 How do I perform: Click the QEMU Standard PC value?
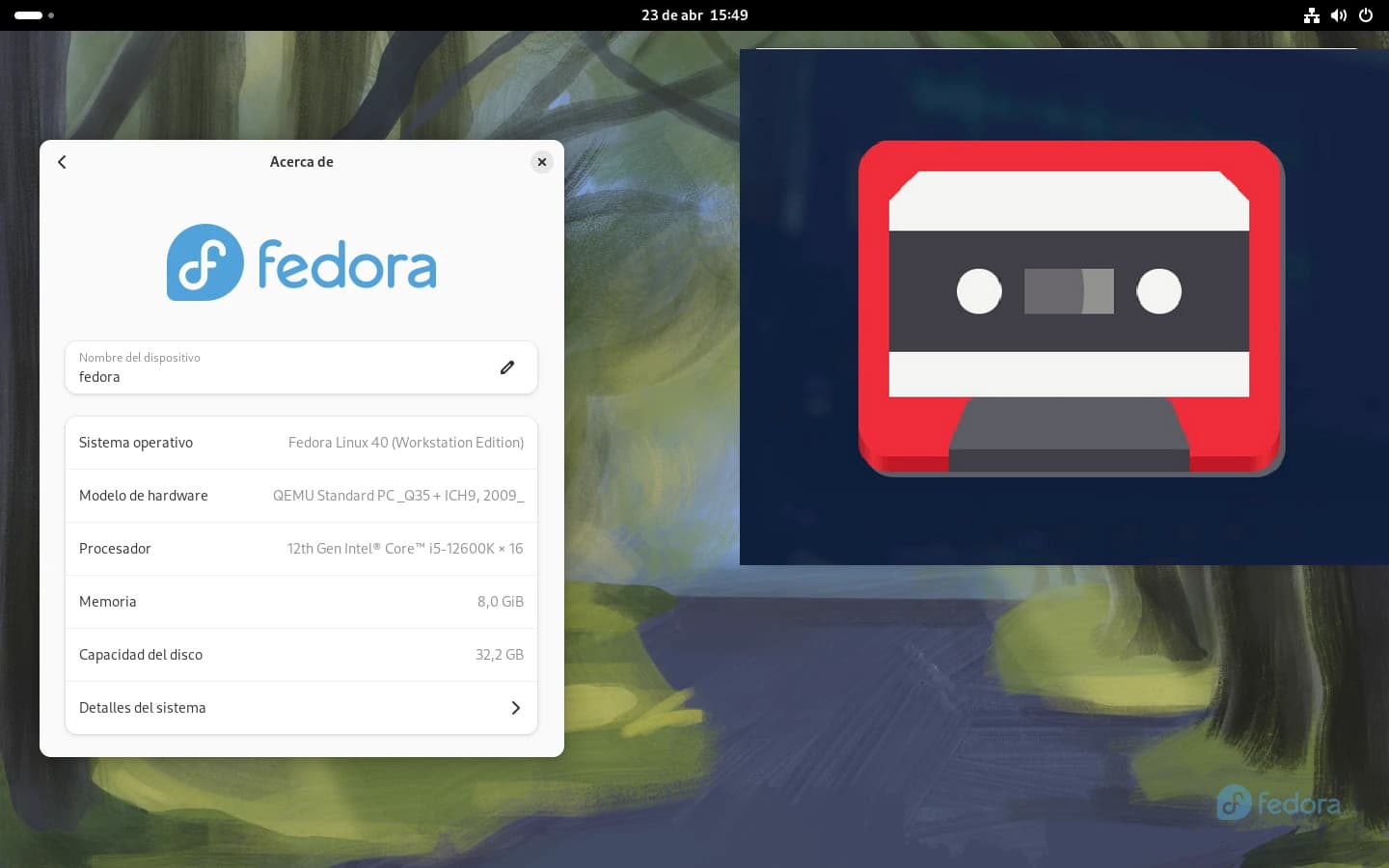click(398, 496)
